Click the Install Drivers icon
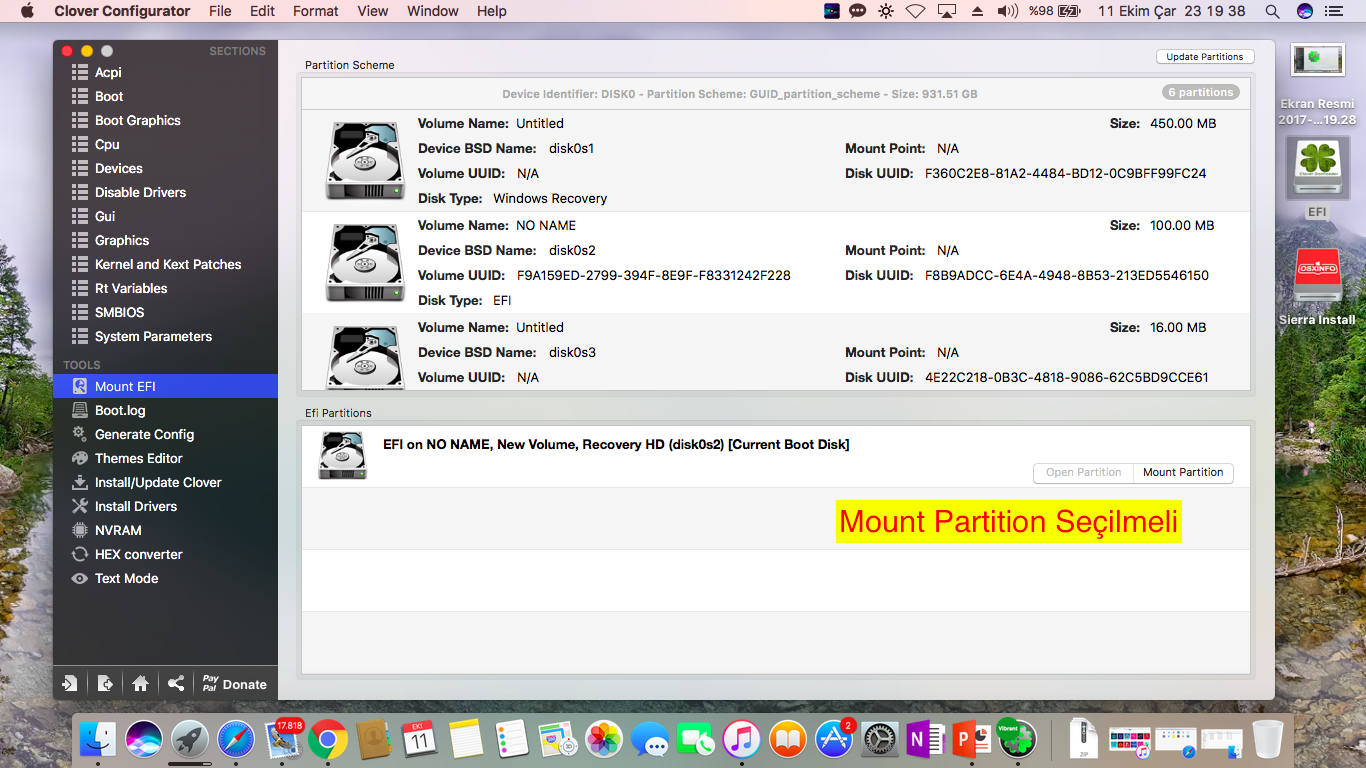Viewport: 1366px width, 768px height. coord(80,506)
